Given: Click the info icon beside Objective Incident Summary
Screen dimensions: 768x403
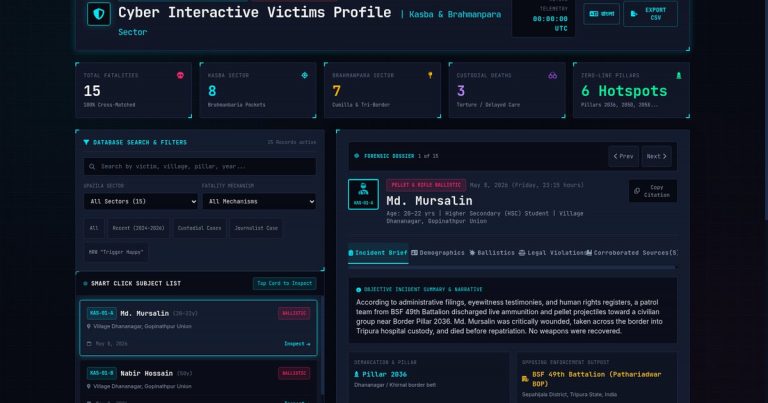Looking at the screenshot, I should click(359, 290).
